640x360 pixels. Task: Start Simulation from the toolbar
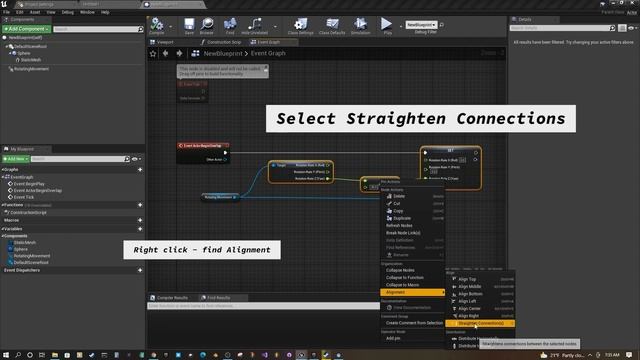(360, 26)
